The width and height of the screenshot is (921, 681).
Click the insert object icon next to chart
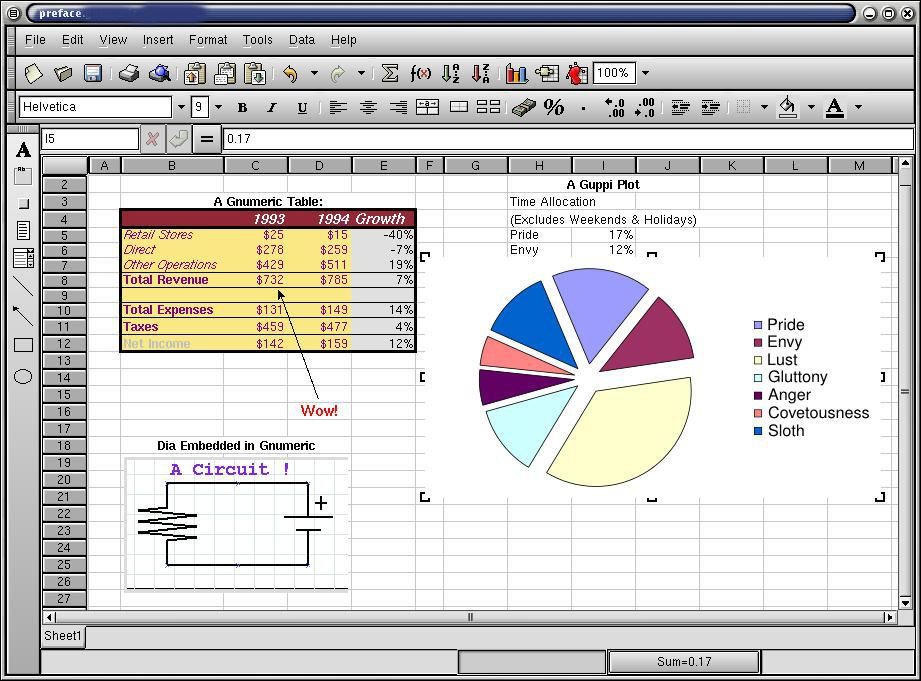[547, 73]
